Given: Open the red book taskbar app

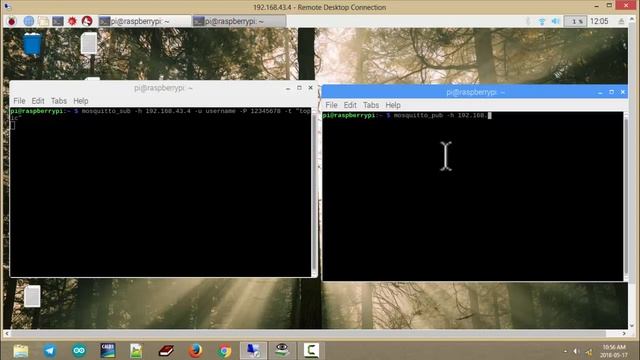Looking at the screenshot, I should 166,351.
